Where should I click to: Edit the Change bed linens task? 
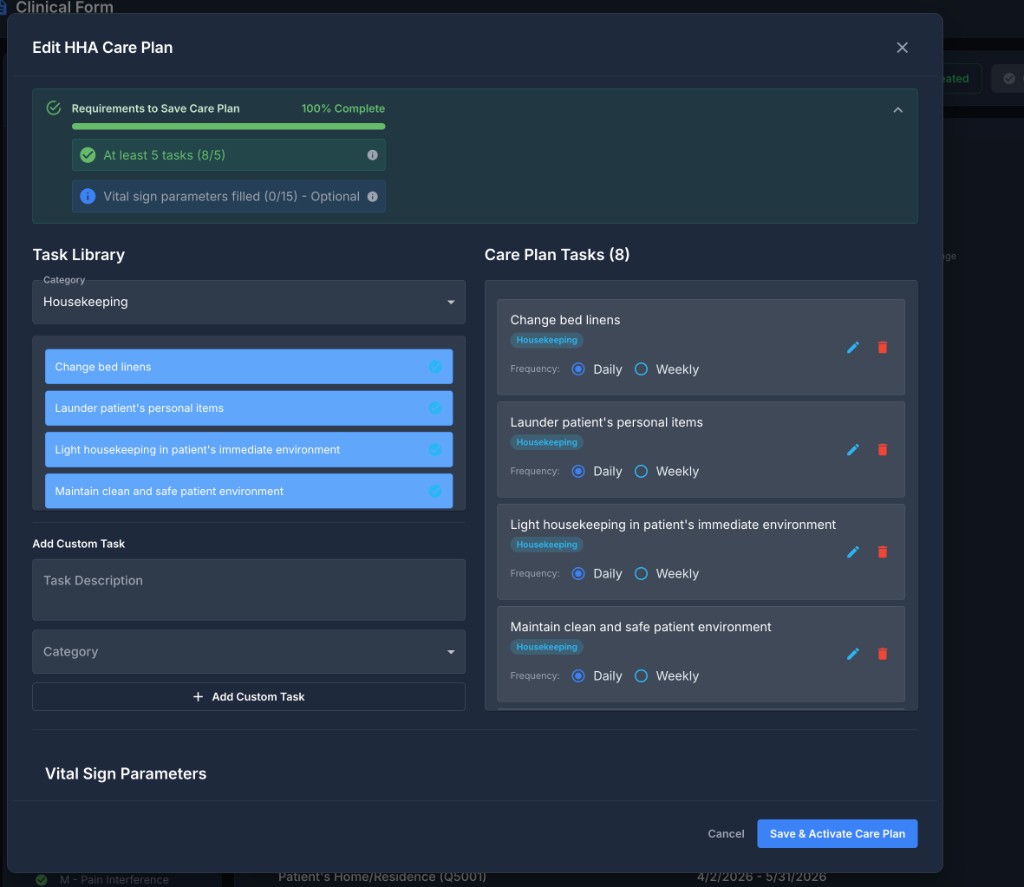[x=852, y=347]
